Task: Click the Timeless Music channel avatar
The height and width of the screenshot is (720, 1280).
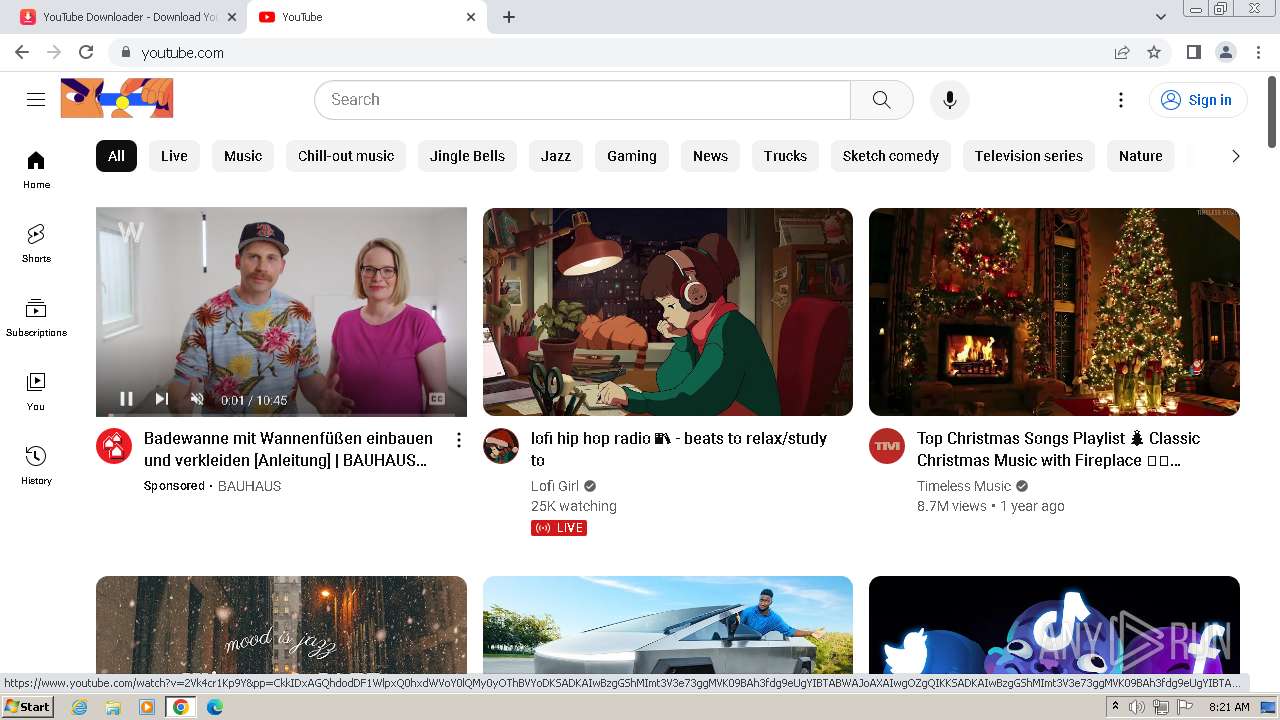Action: (887, 446)
